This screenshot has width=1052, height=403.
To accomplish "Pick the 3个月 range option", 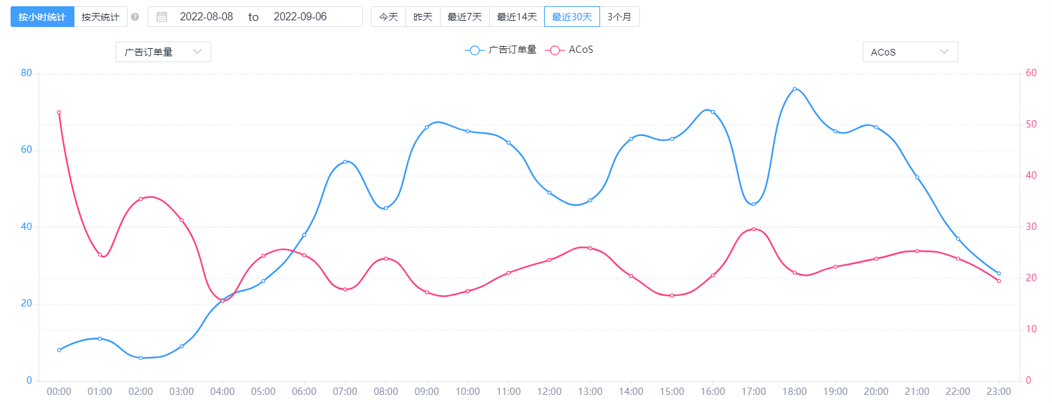I will tap(621, 17).
